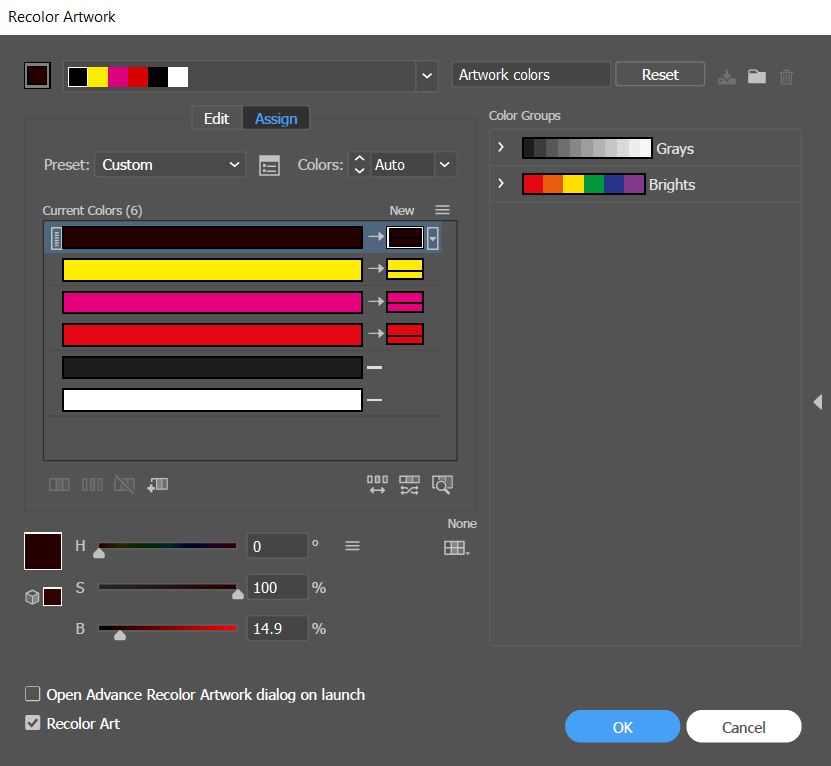The width and height of the screenshot is (831, 766).
Task: Click the large current color preview swatch
Action: click(x=43, y=551)
